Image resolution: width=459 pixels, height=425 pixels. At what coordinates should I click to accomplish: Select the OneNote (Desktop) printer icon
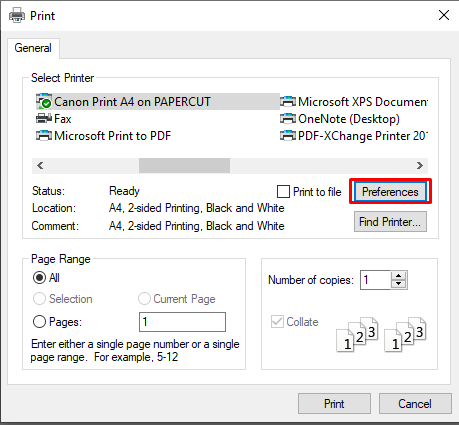[x=288, y=118]
